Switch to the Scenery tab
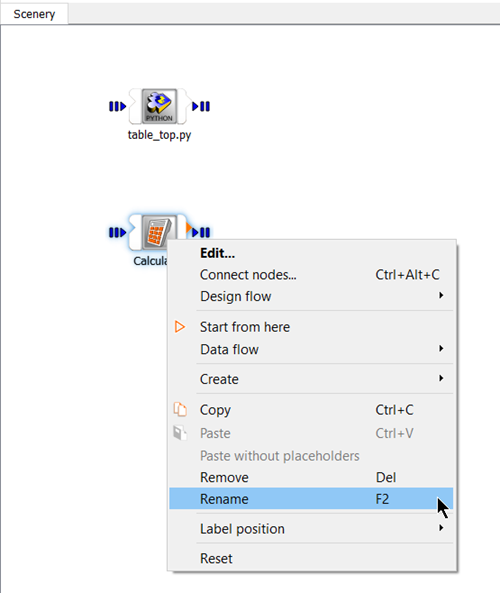This screenshot has width=500, height=593. [34, 14]
